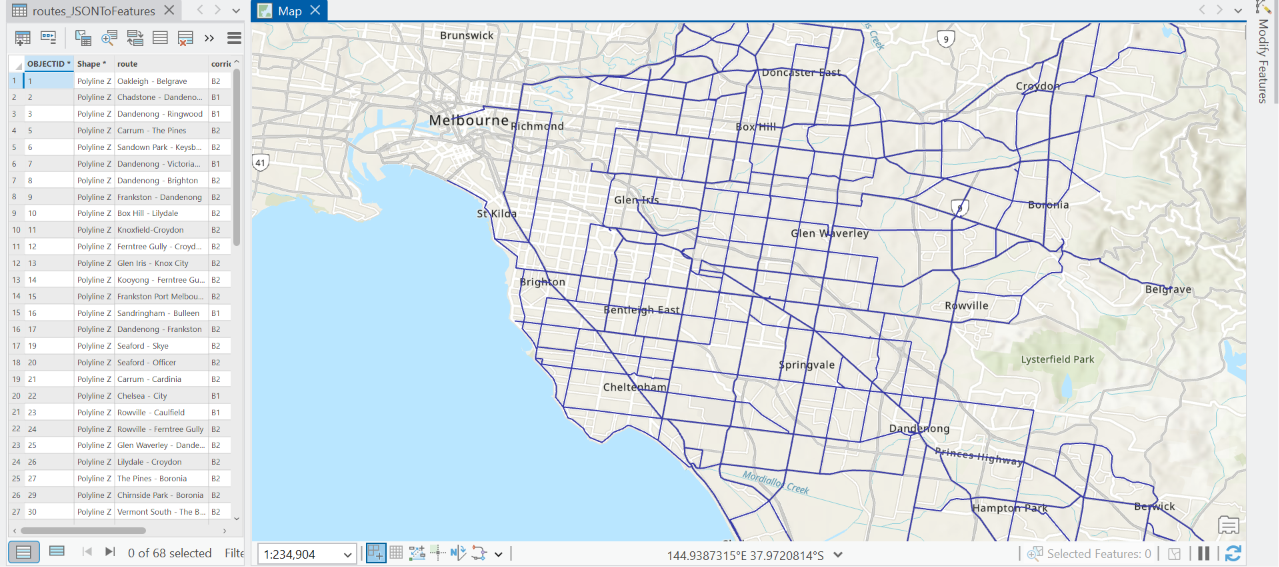Click the corridor column header
The width and height of the screenshot is (1279, 567).
(x=220, y=63)
